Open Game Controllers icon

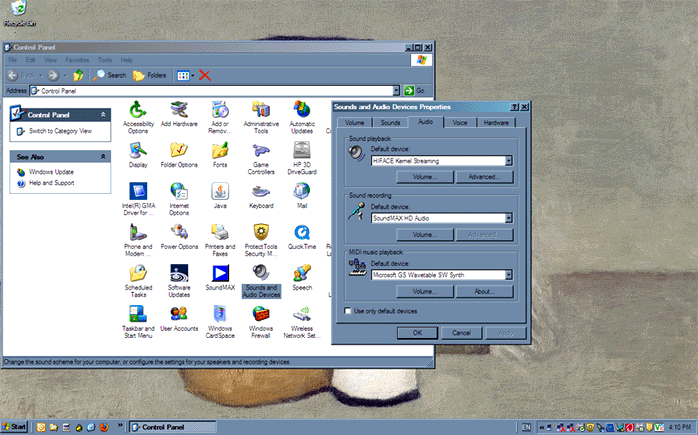pyautogui.click(x=261, y=159)
